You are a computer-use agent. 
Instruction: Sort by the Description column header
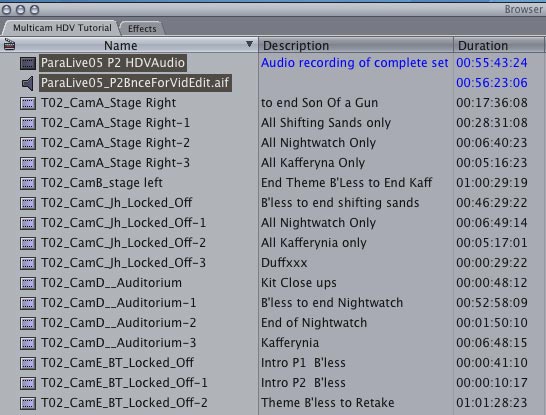356,45
